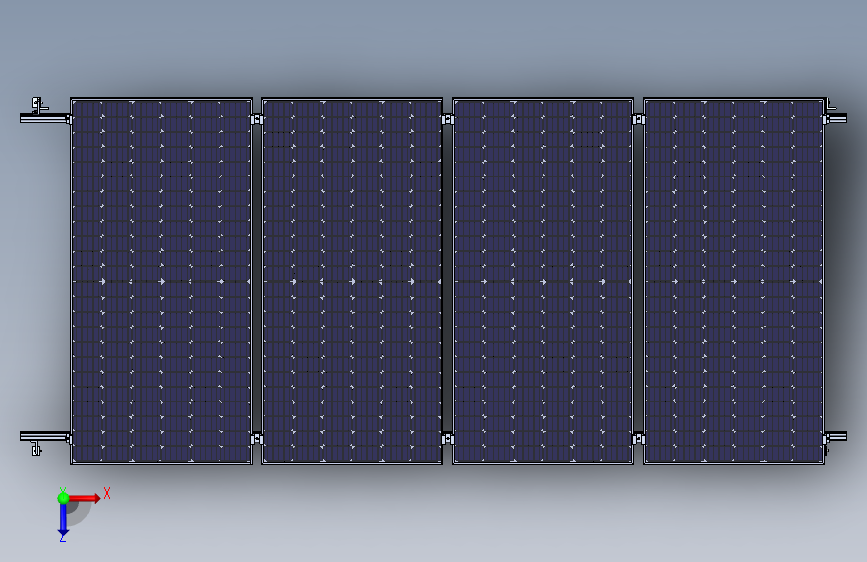
Task: Select lower mid clamp between second and third panels
Action: click(x=448, y=439)
